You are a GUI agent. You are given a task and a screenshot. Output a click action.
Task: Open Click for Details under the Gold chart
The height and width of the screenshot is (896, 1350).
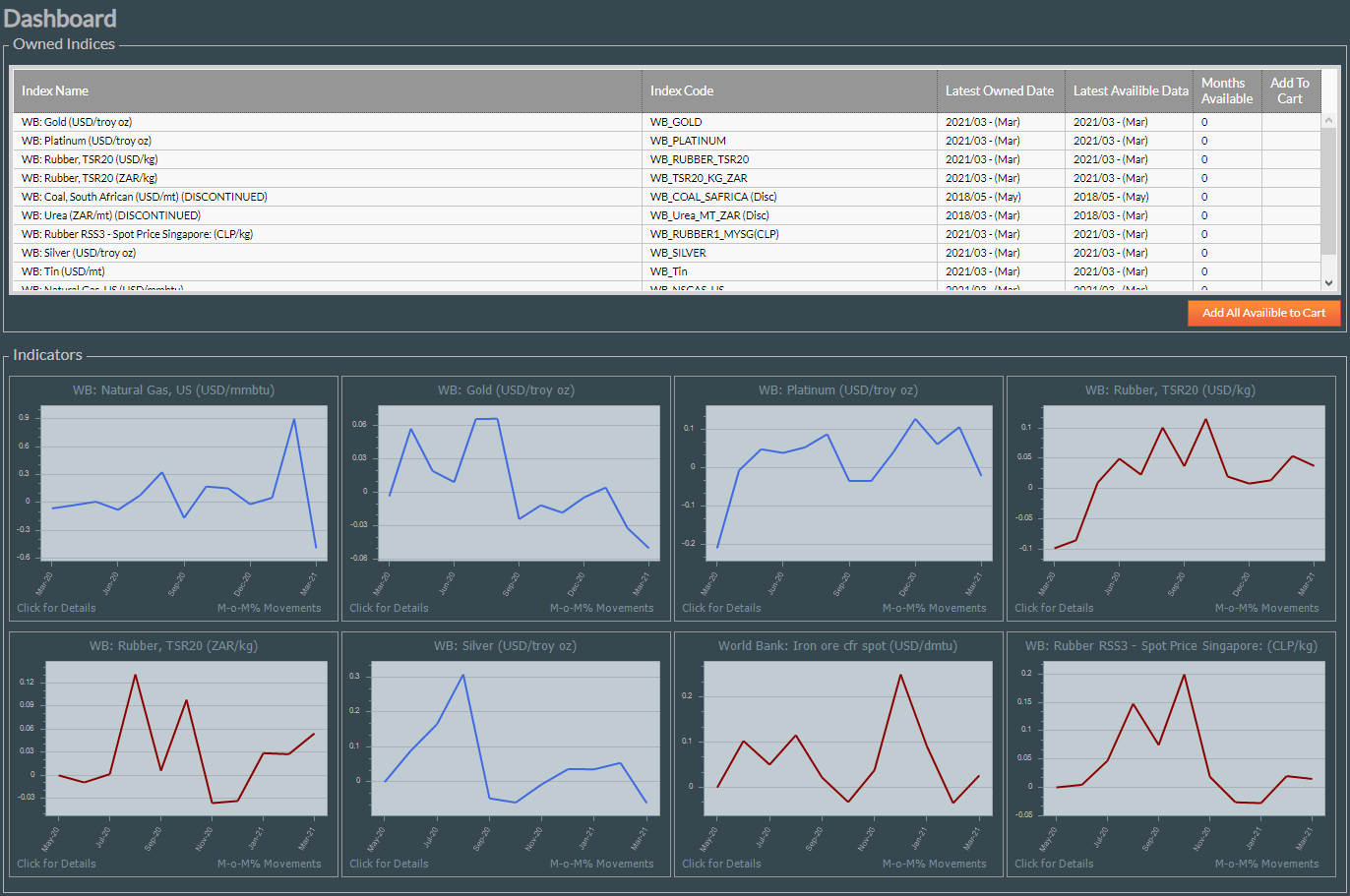[x=388, y=607]
